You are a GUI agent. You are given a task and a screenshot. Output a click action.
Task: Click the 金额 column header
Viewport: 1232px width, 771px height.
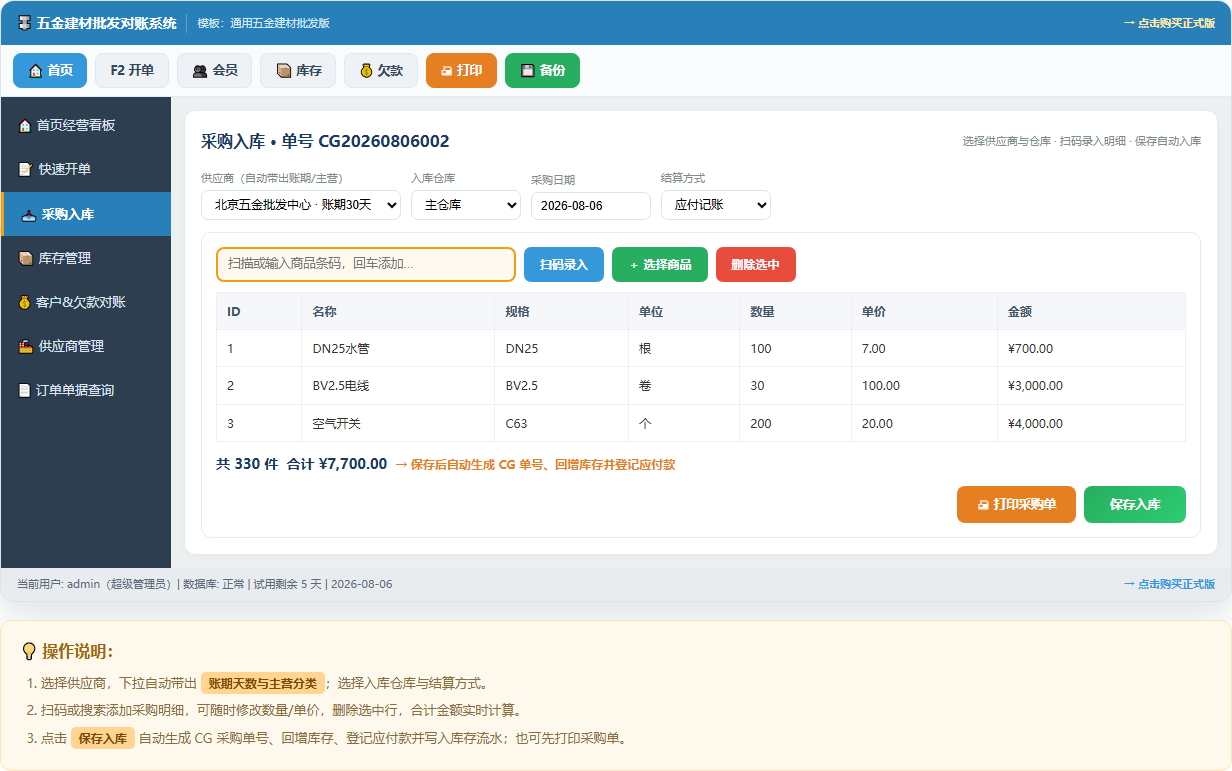tap(1091, 312)
